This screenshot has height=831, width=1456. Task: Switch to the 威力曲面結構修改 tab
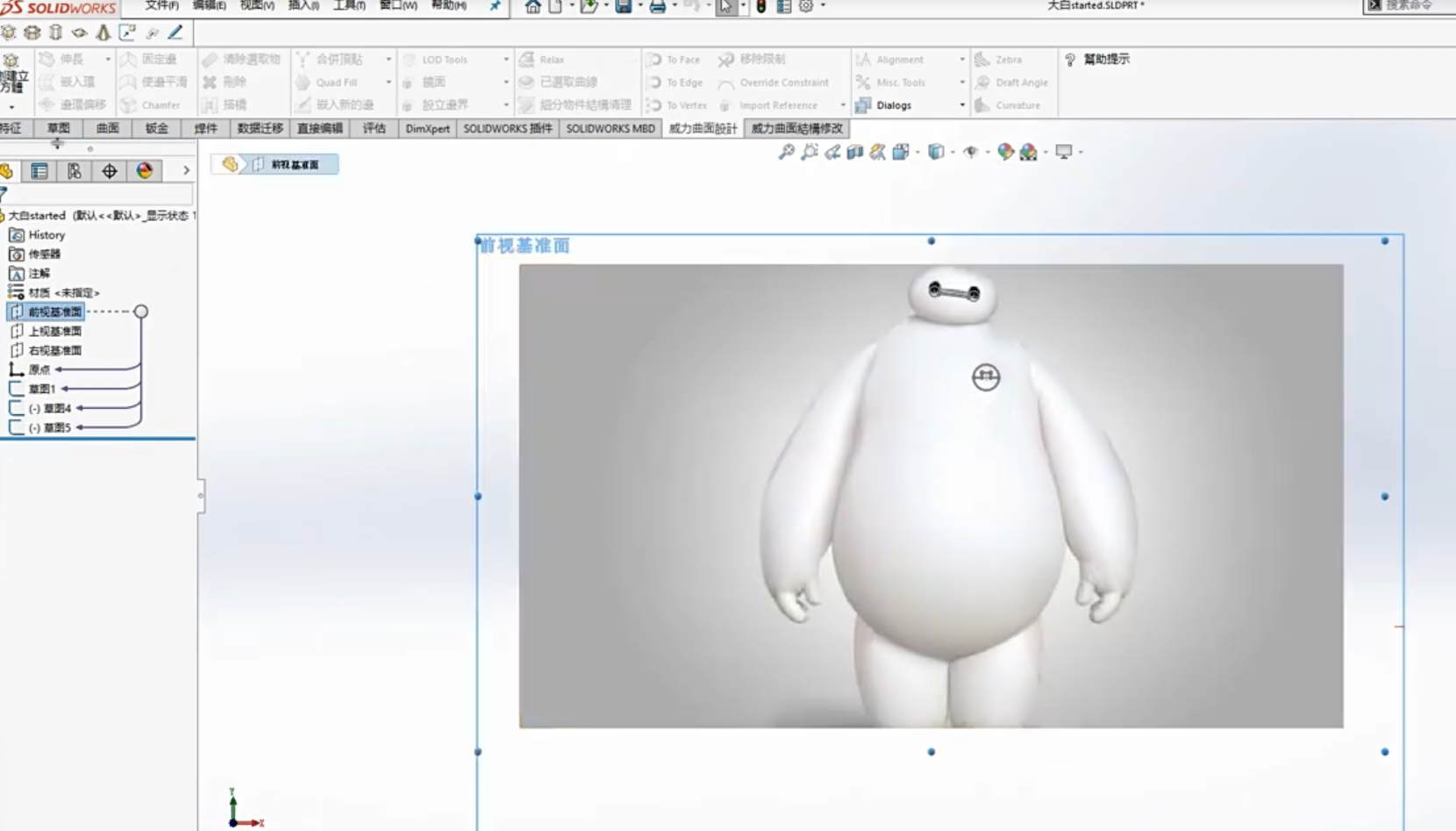[797, 128]
